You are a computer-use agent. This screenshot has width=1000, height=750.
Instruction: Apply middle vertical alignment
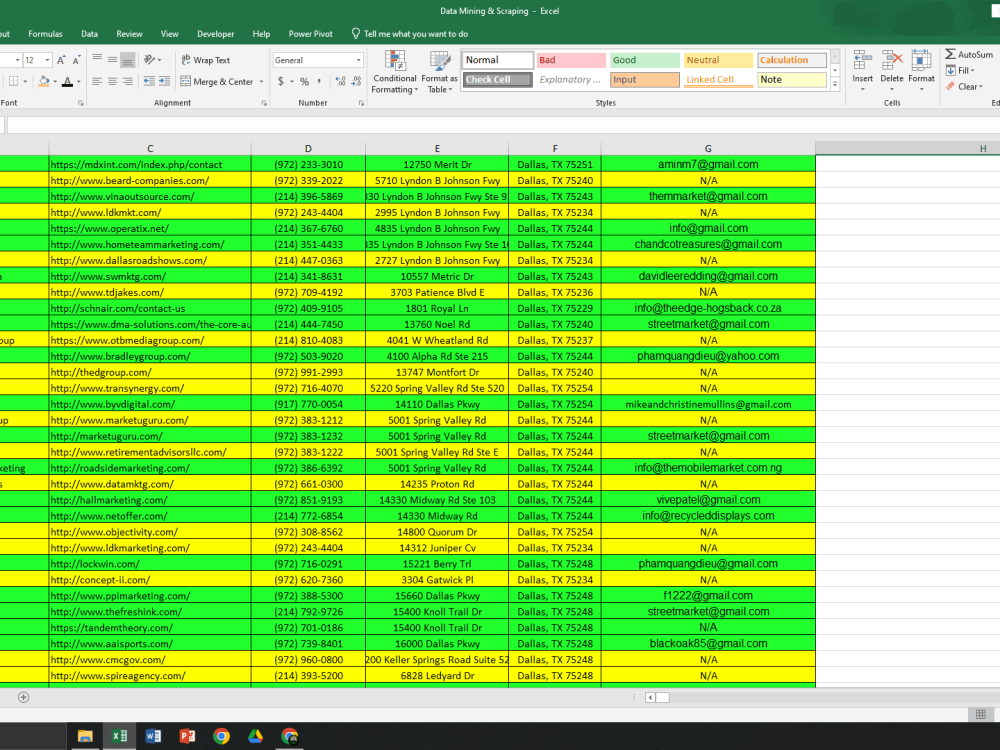pyautogui.click(x=112, y=60)
